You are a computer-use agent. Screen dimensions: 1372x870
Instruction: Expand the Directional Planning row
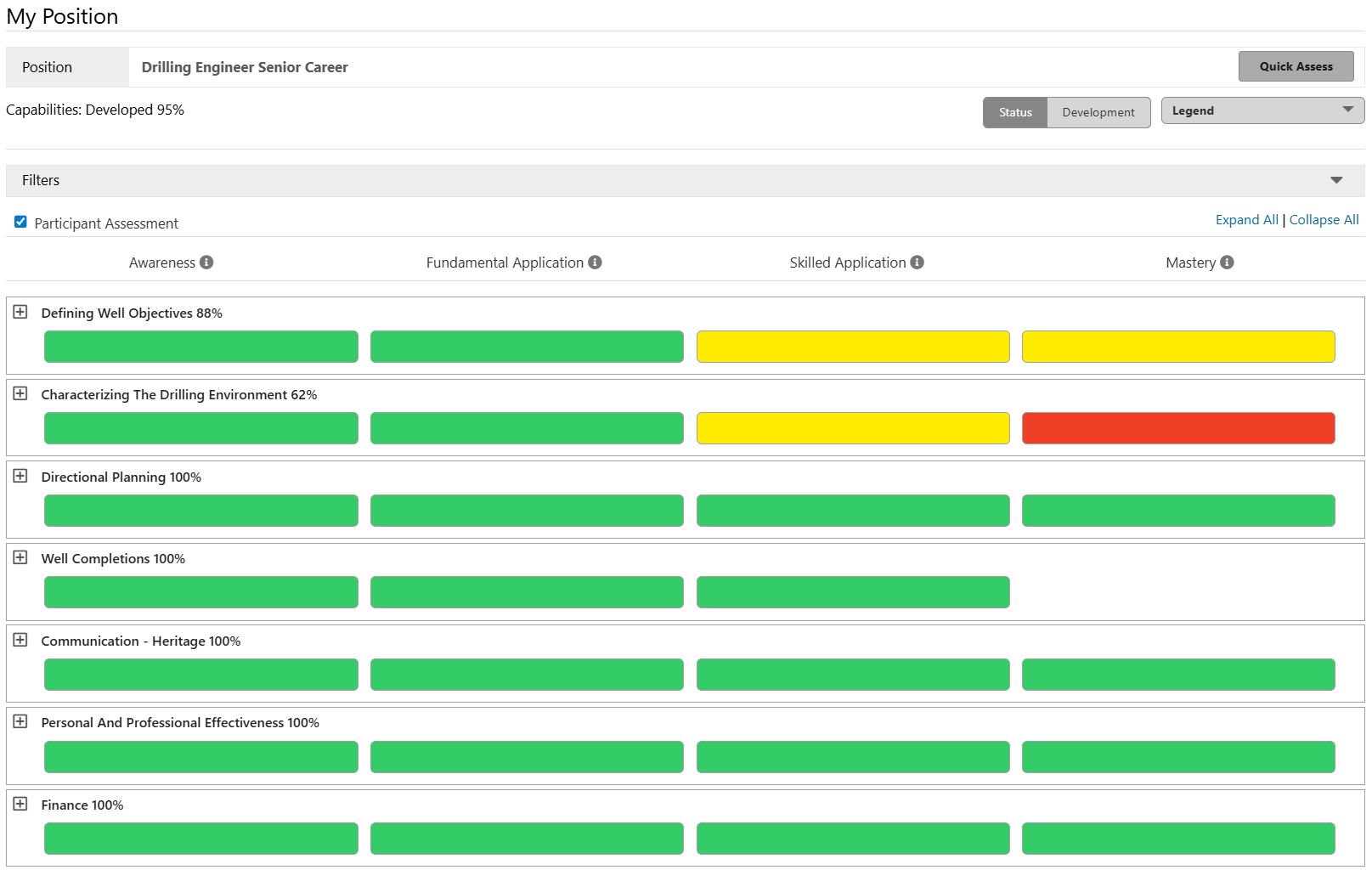click(20, 476)
